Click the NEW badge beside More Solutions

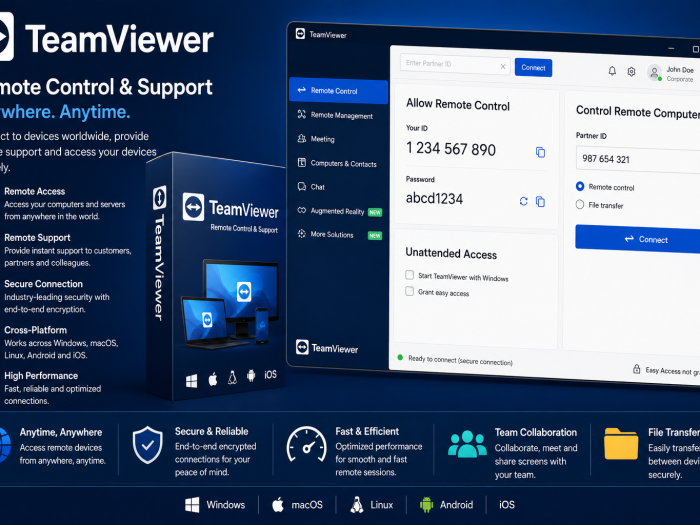(375, 236)
